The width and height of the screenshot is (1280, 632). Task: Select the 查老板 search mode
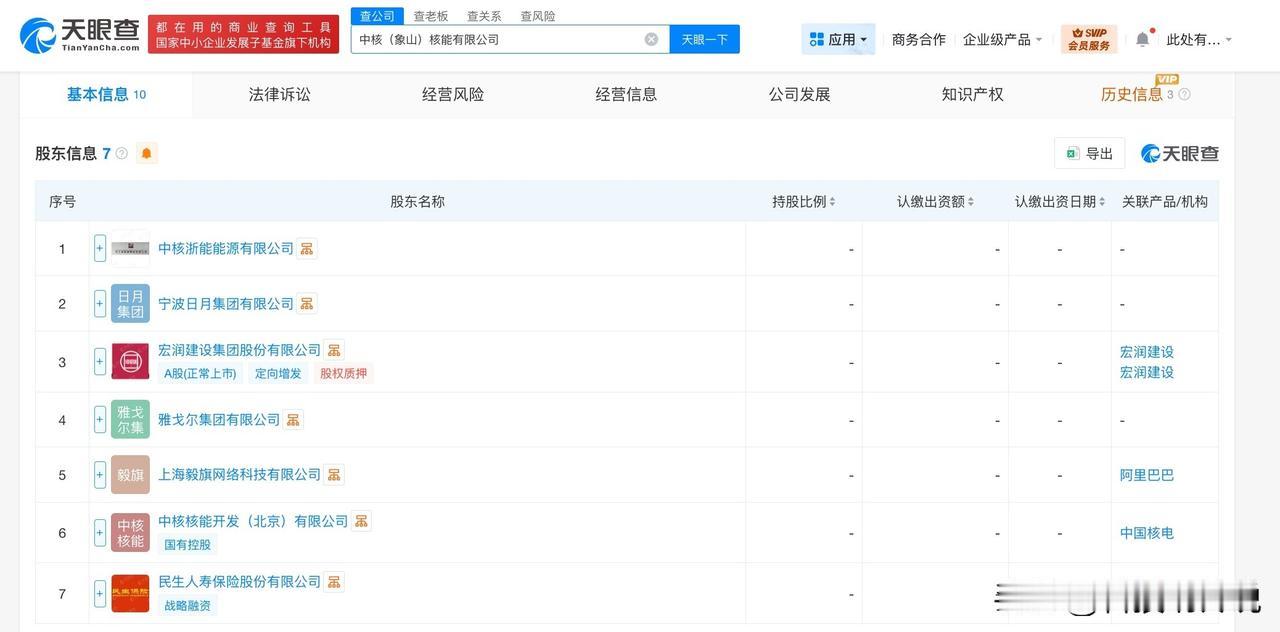431,16
